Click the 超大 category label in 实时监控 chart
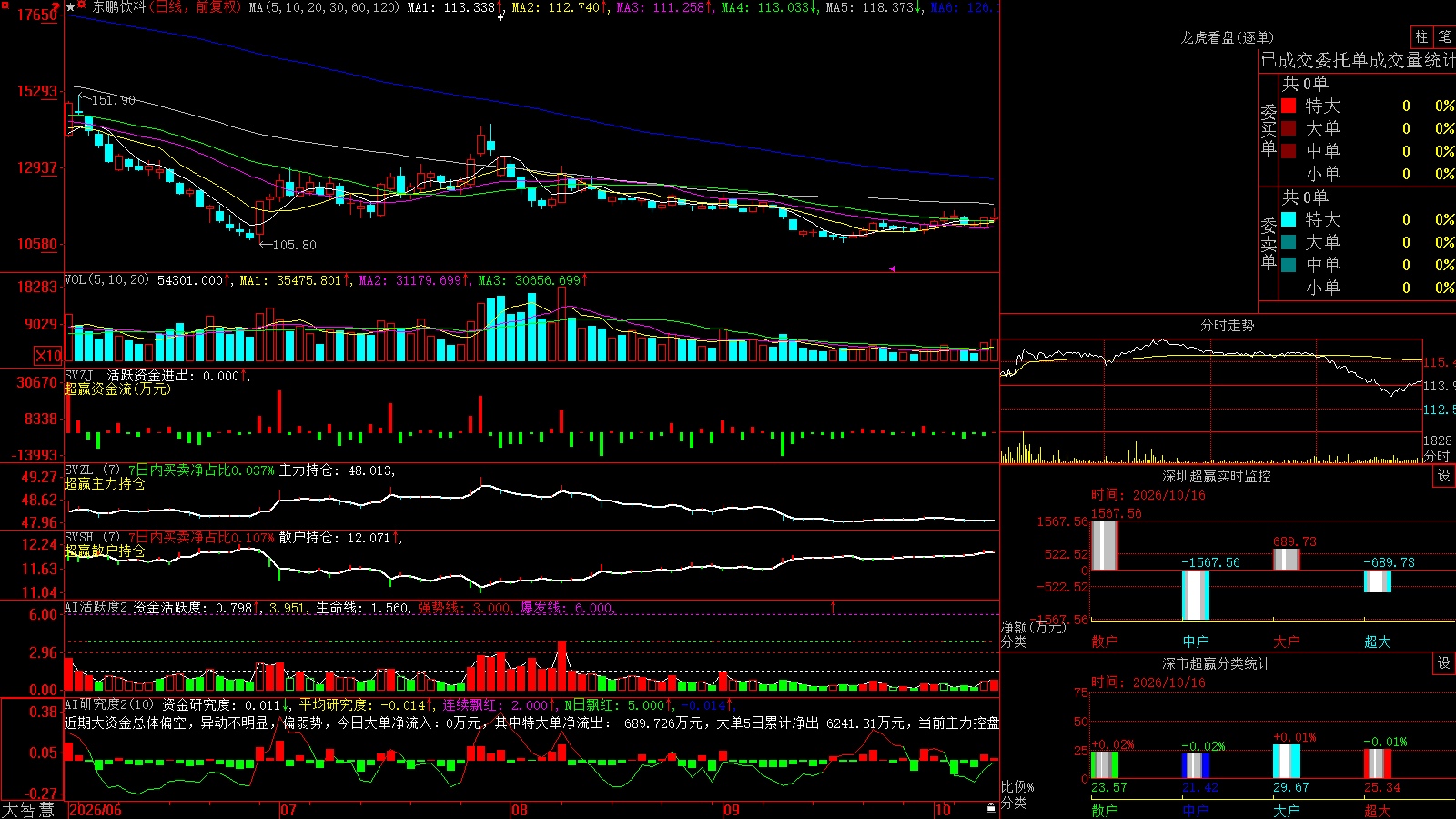The image size is (1456, 819). [x=1378, y=642]
